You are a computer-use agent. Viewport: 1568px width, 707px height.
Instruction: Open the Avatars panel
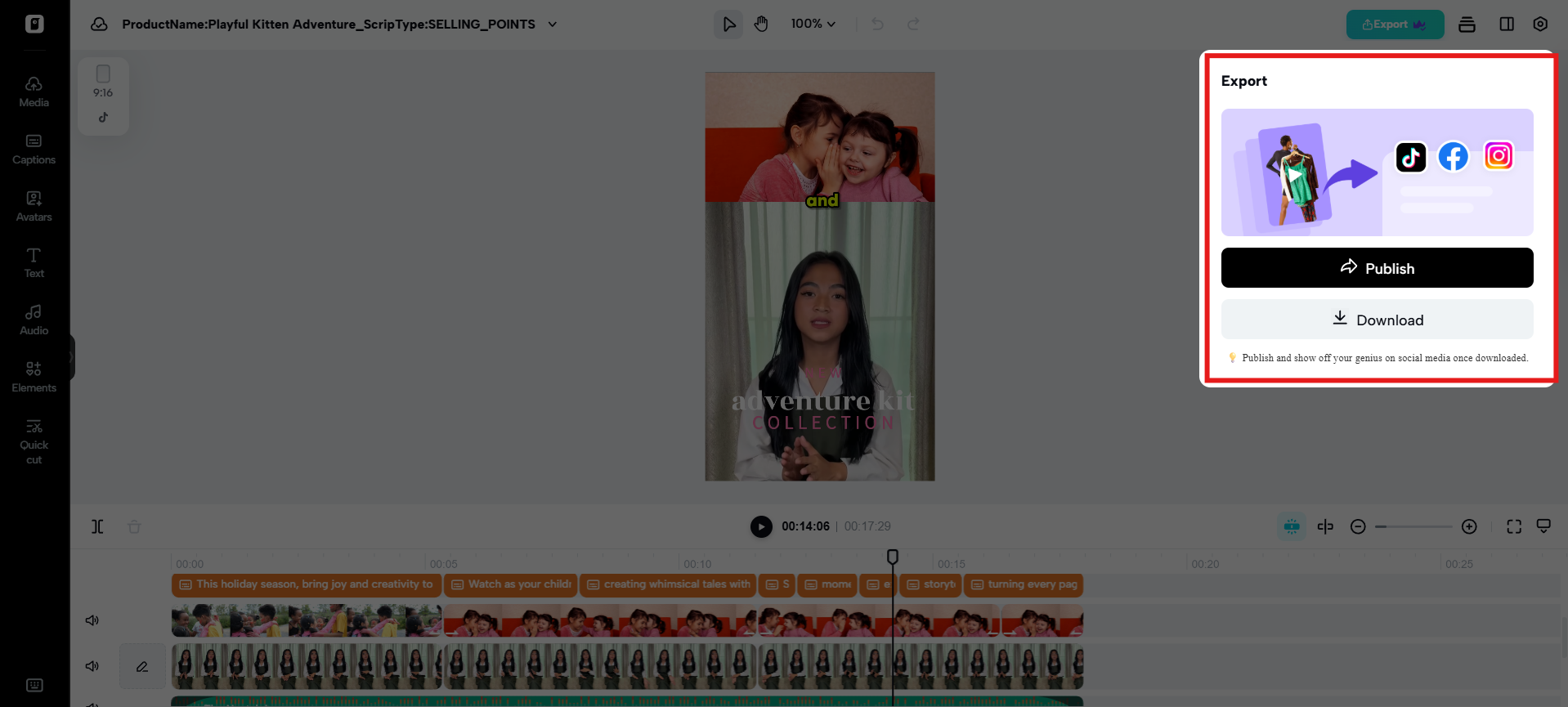[34, 206]
